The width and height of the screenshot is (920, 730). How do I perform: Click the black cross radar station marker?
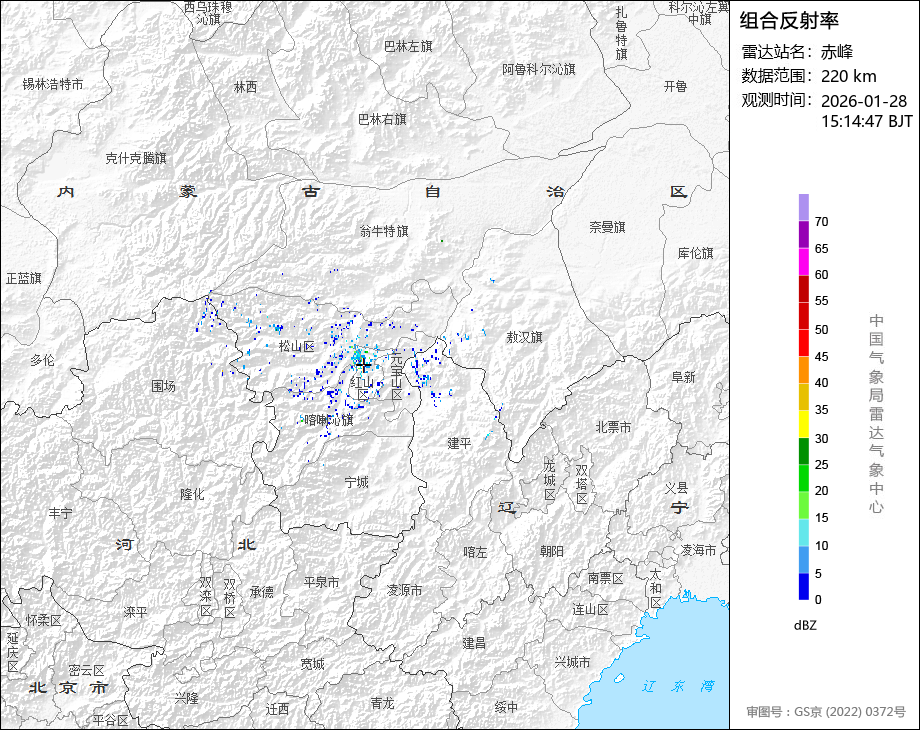(363, 365)
